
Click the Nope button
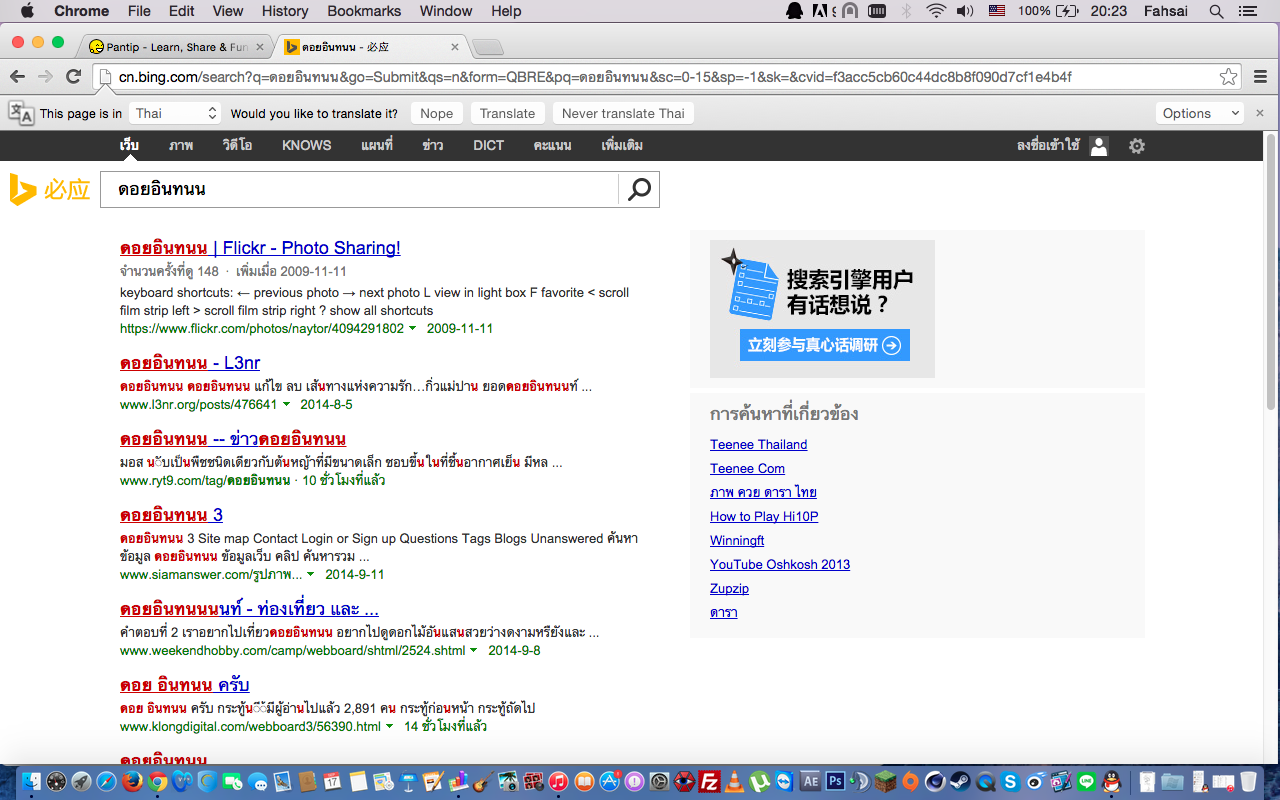436,113
